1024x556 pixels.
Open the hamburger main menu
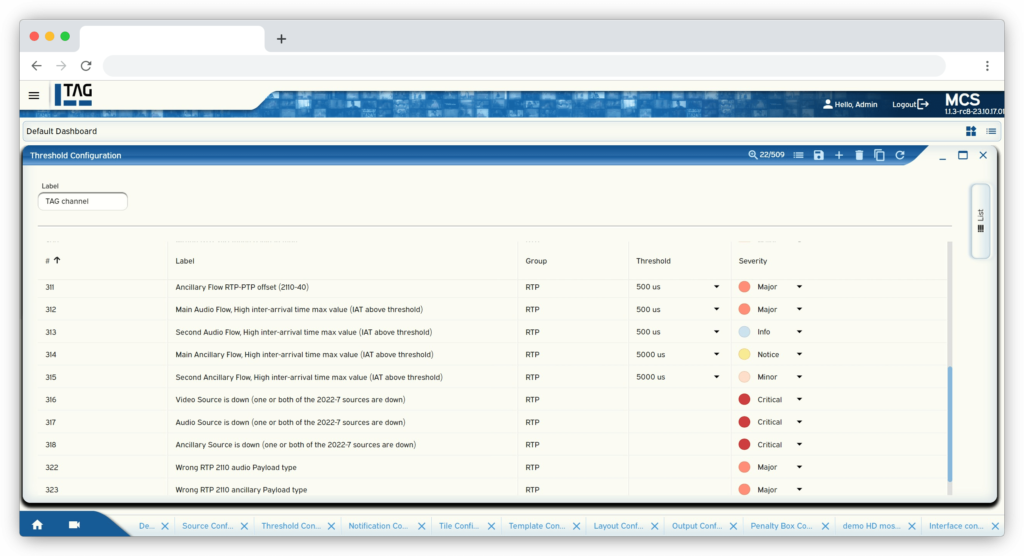tap(34, 95)
